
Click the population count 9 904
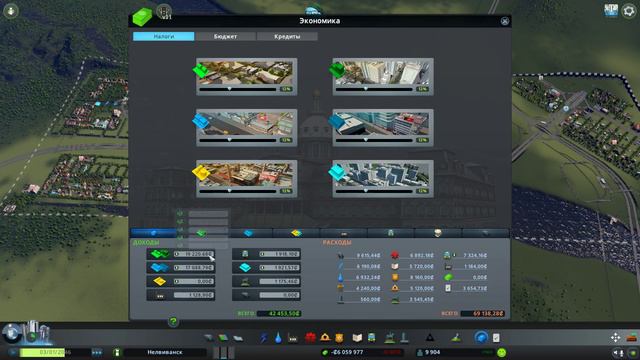pos(432,352)
